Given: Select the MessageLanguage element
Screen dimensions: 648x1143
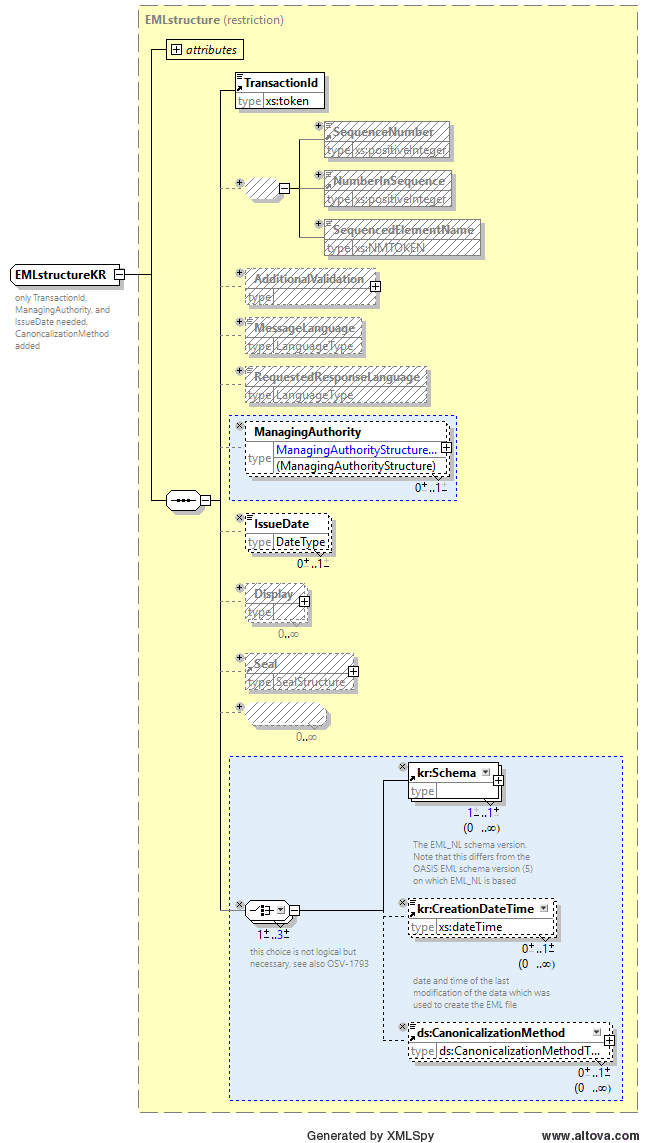Looking at the screenshot, I should tap(303, 336).
